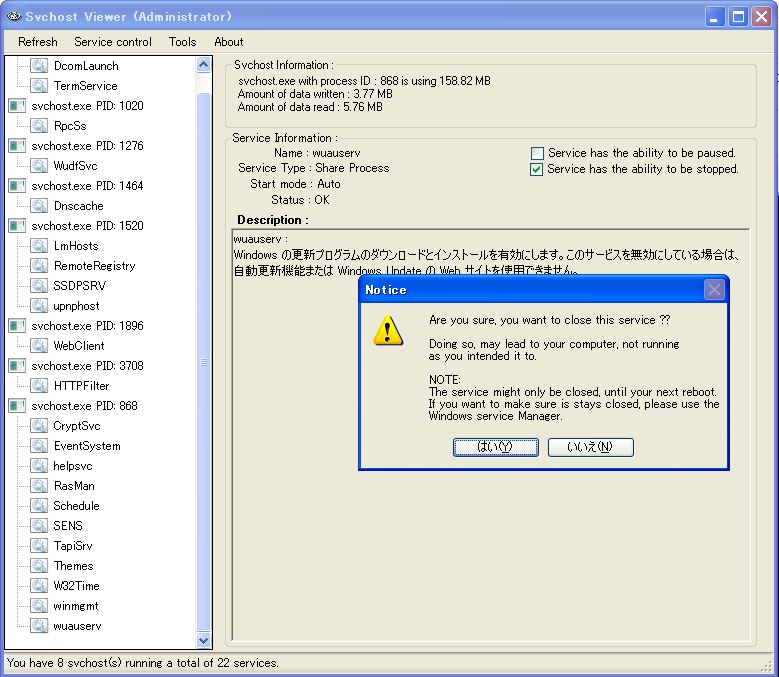Click the Svchost Viewer title bar app icon
This screenshot has height=677, width=779.
(x=14, y=16)
